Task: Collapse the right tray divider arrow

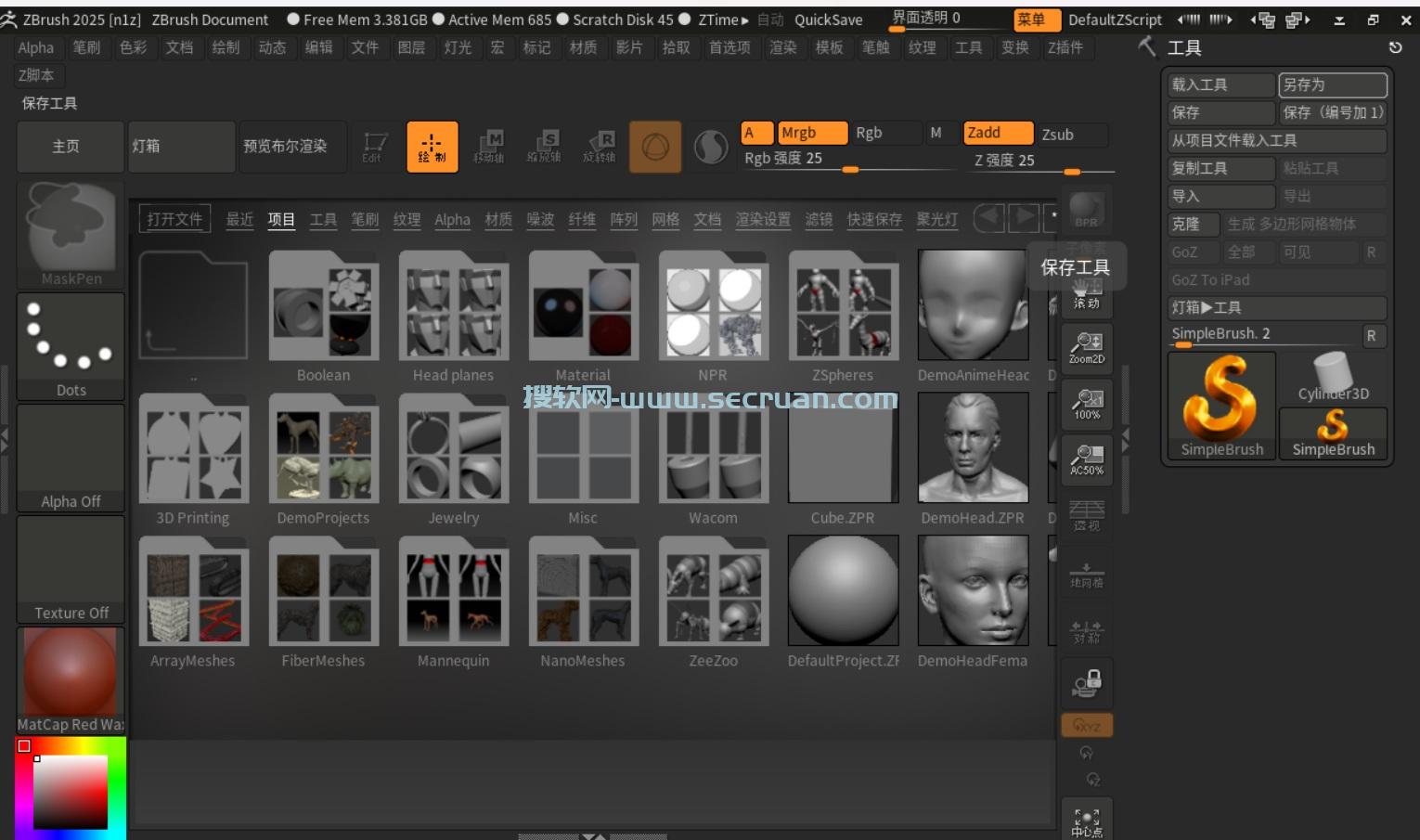Action: click(1126, 441)
